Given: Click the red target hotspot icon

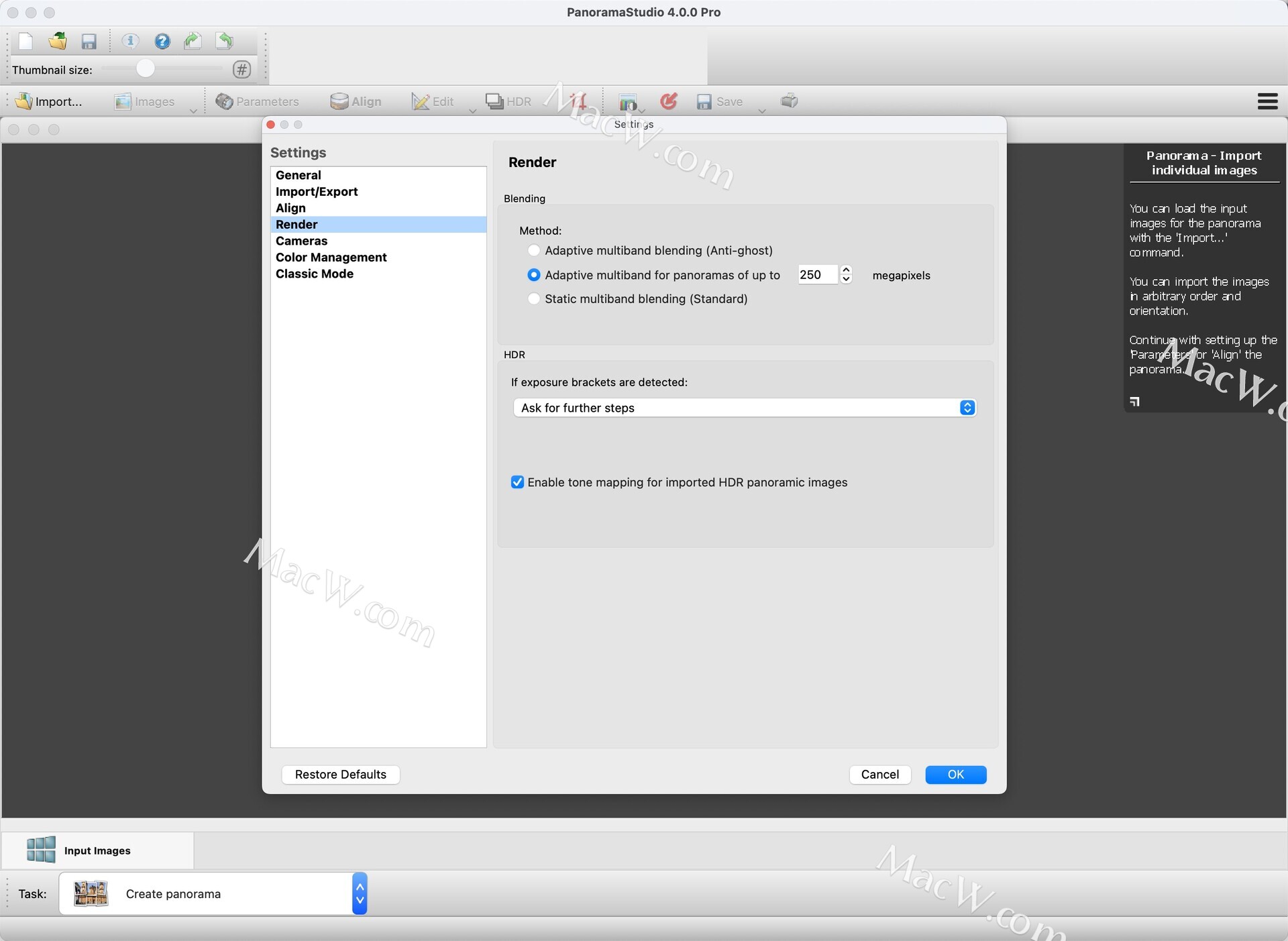Looking at the screenshot, I should point(668,101).
